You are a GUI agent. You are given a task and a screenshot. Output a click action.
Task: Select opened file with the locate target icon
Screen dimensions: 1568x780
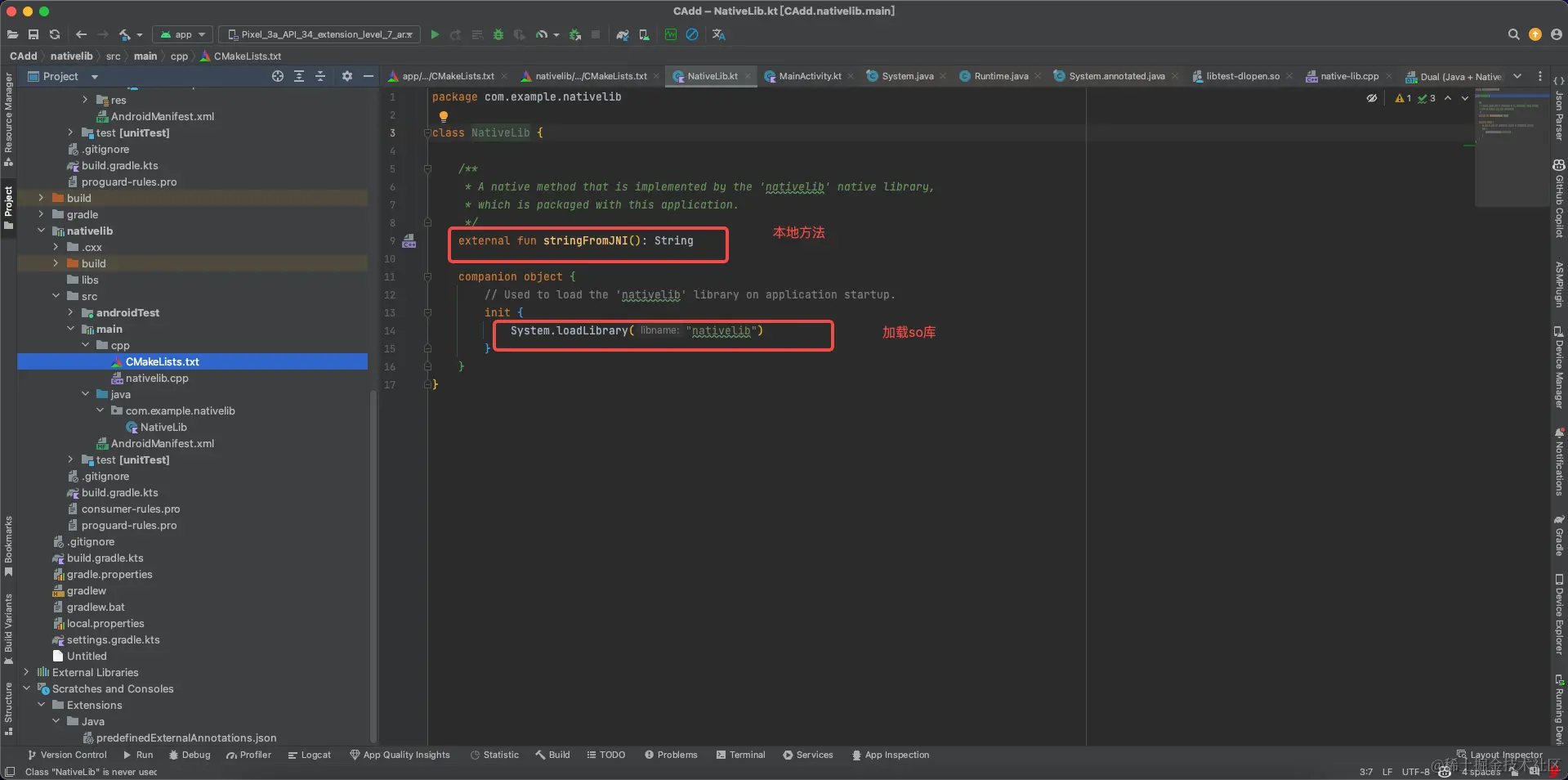pyautogui.click(x=278, y=76)
